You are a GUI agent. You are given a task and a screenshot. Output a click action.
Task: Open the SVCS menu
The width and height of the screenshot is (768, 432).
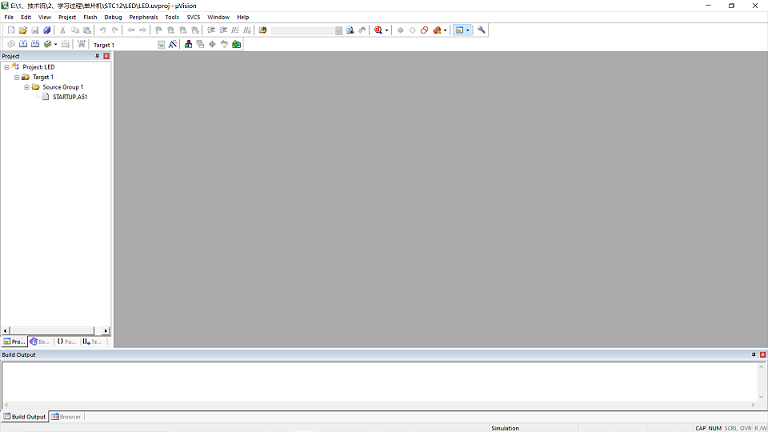(x=193, y=17)
